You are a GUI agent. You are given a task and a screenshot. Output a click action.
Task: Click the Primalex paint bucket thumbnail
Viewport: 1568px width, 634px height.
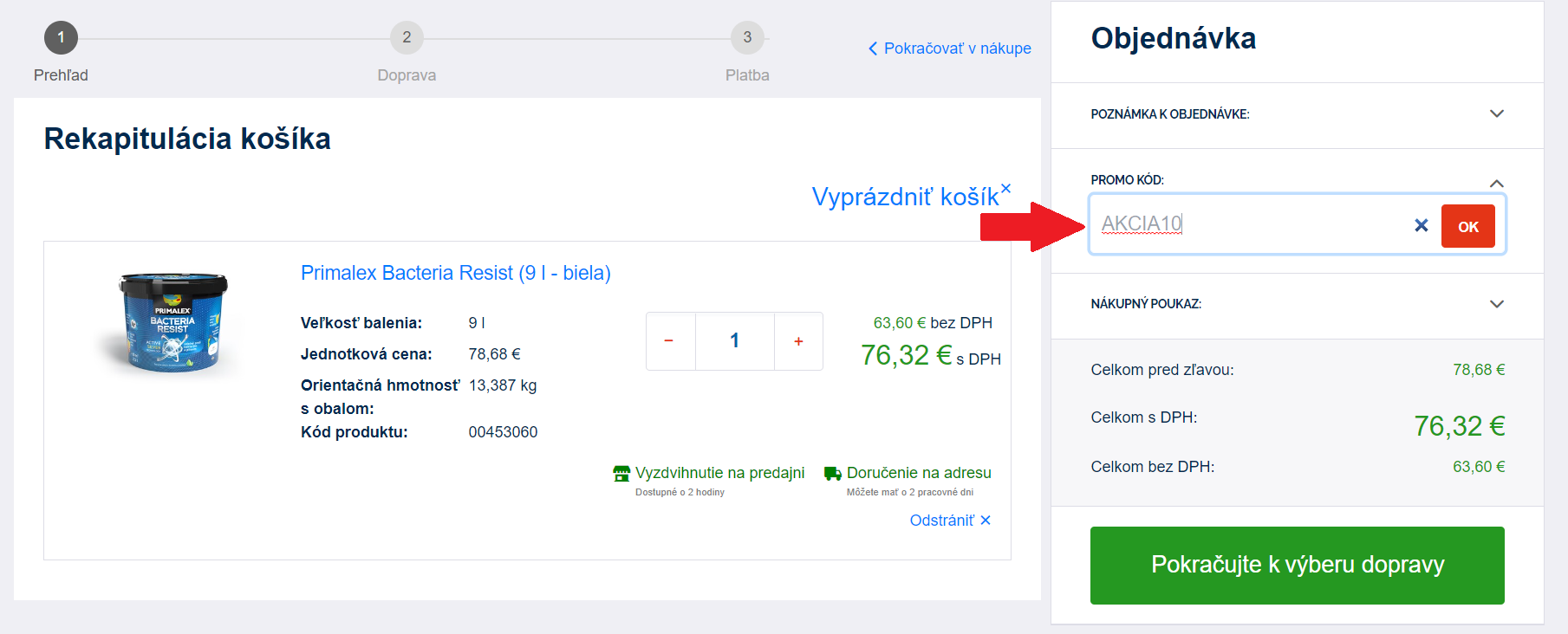point(172,322)
